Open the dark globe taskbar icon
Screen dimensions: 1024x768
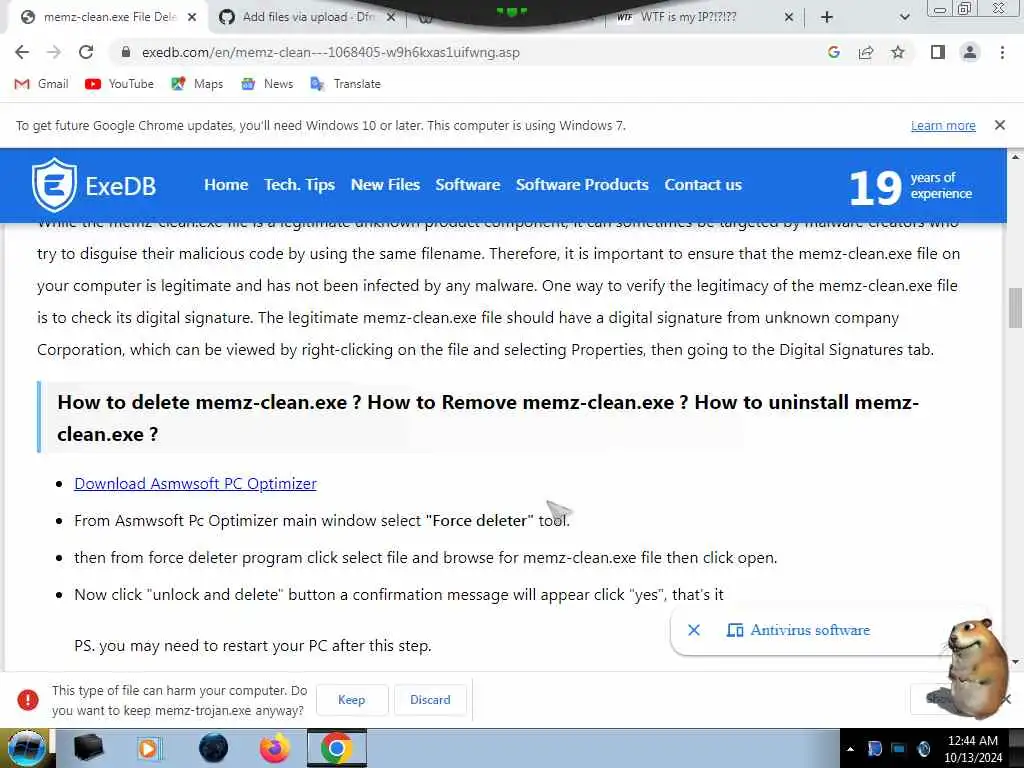(214, 748)
